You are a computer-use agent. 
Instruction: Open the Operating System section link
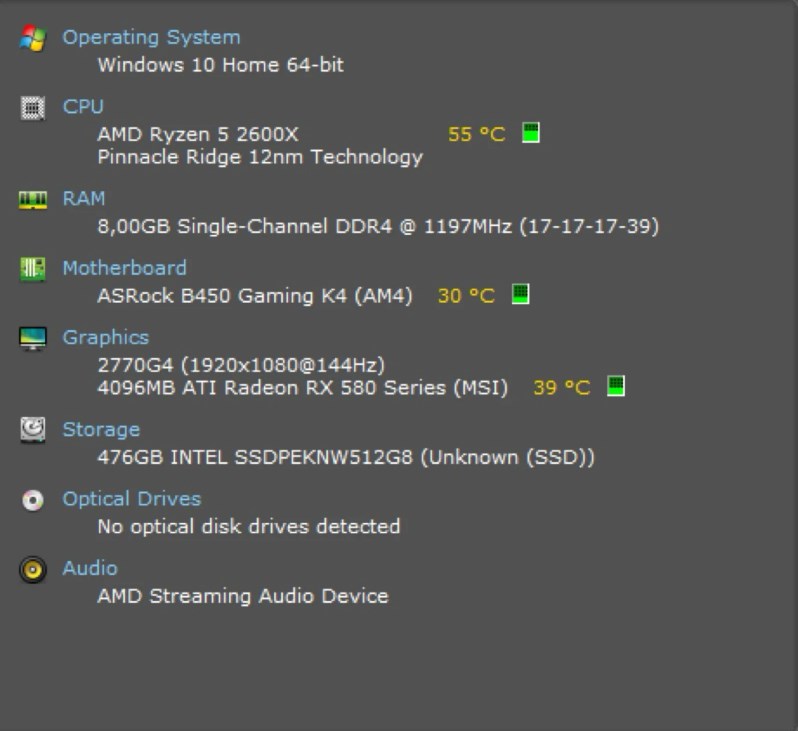pos(151,38)
